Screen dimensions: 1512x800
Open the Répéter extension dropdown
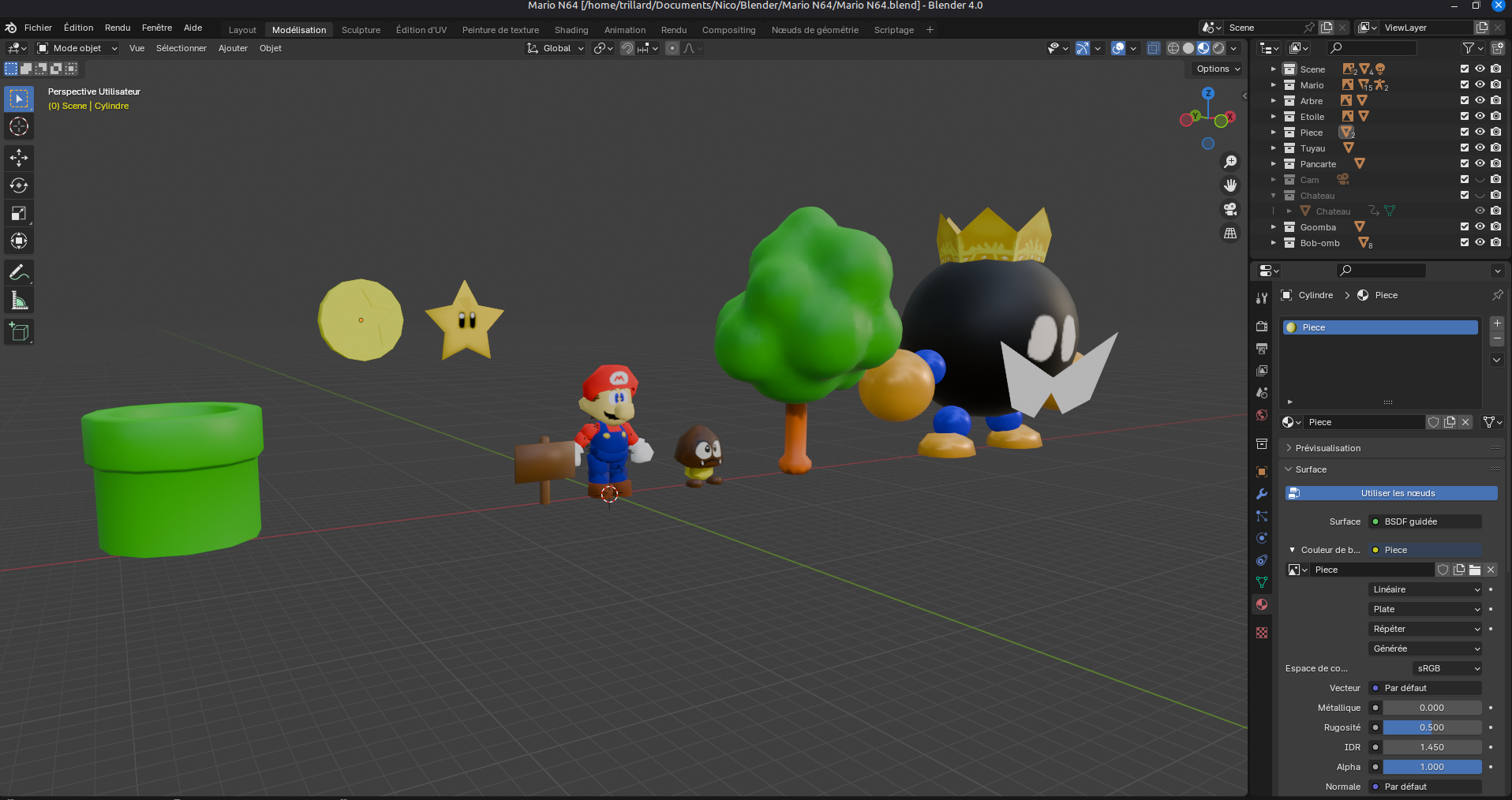tap(1425, 629)
